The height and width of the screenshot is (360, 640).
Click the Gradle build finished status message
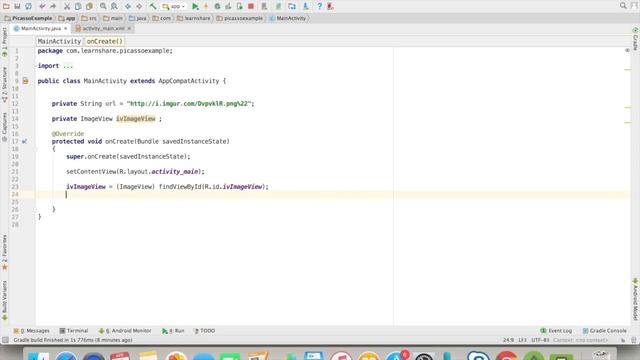click(73, 340)
